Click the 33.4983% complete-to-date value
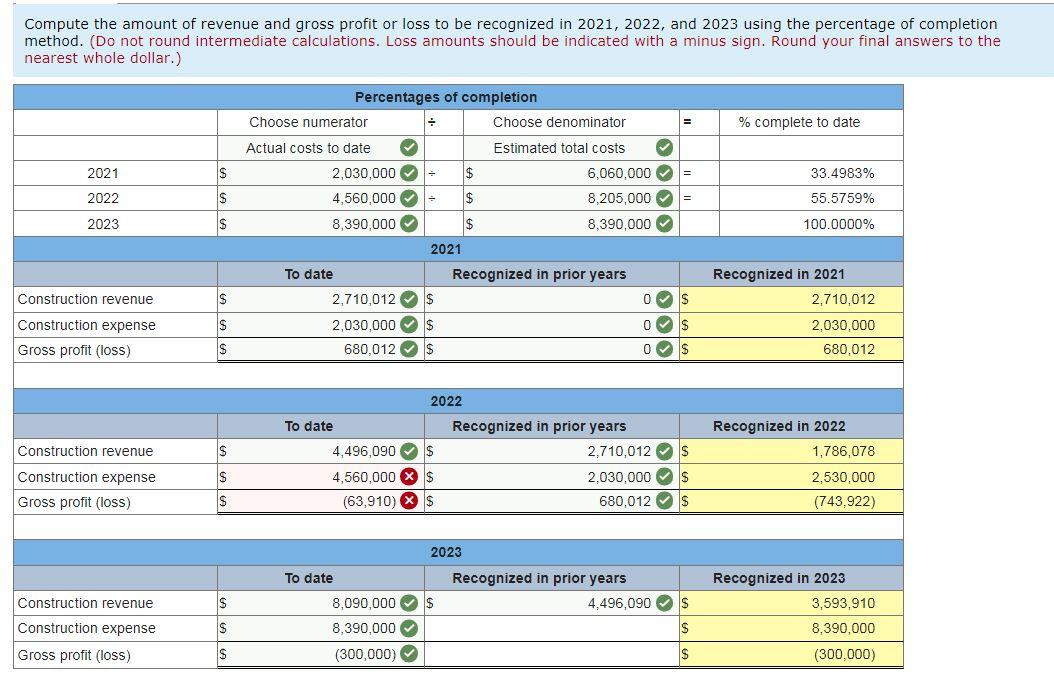 pyautogui.click(x=840, y=172)
